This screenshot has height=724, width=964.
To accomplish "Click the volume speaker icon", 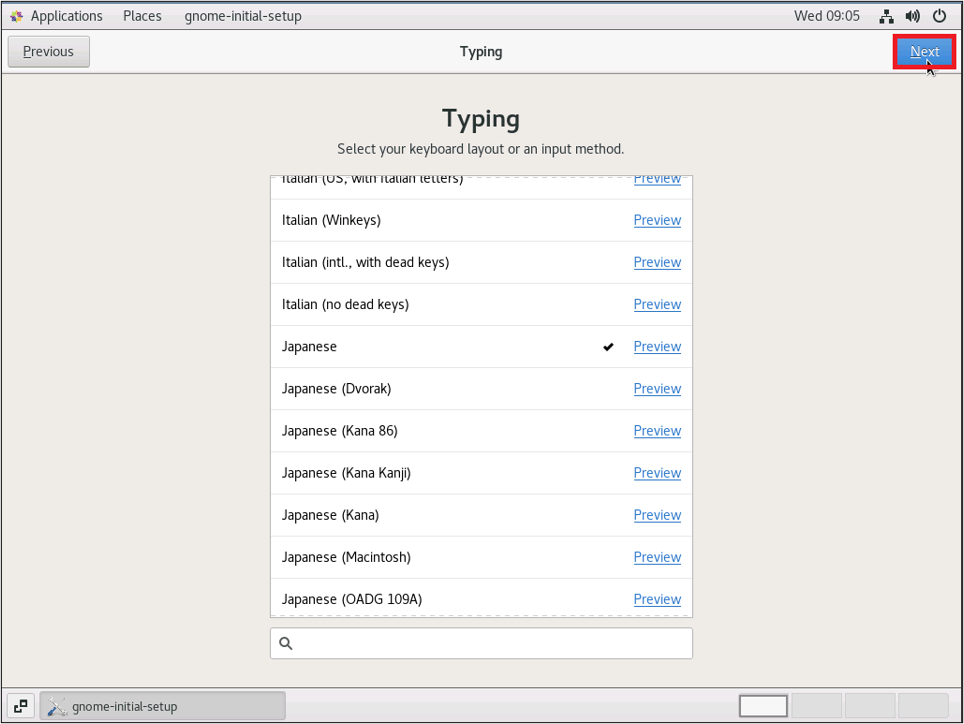I will point(912,16).
